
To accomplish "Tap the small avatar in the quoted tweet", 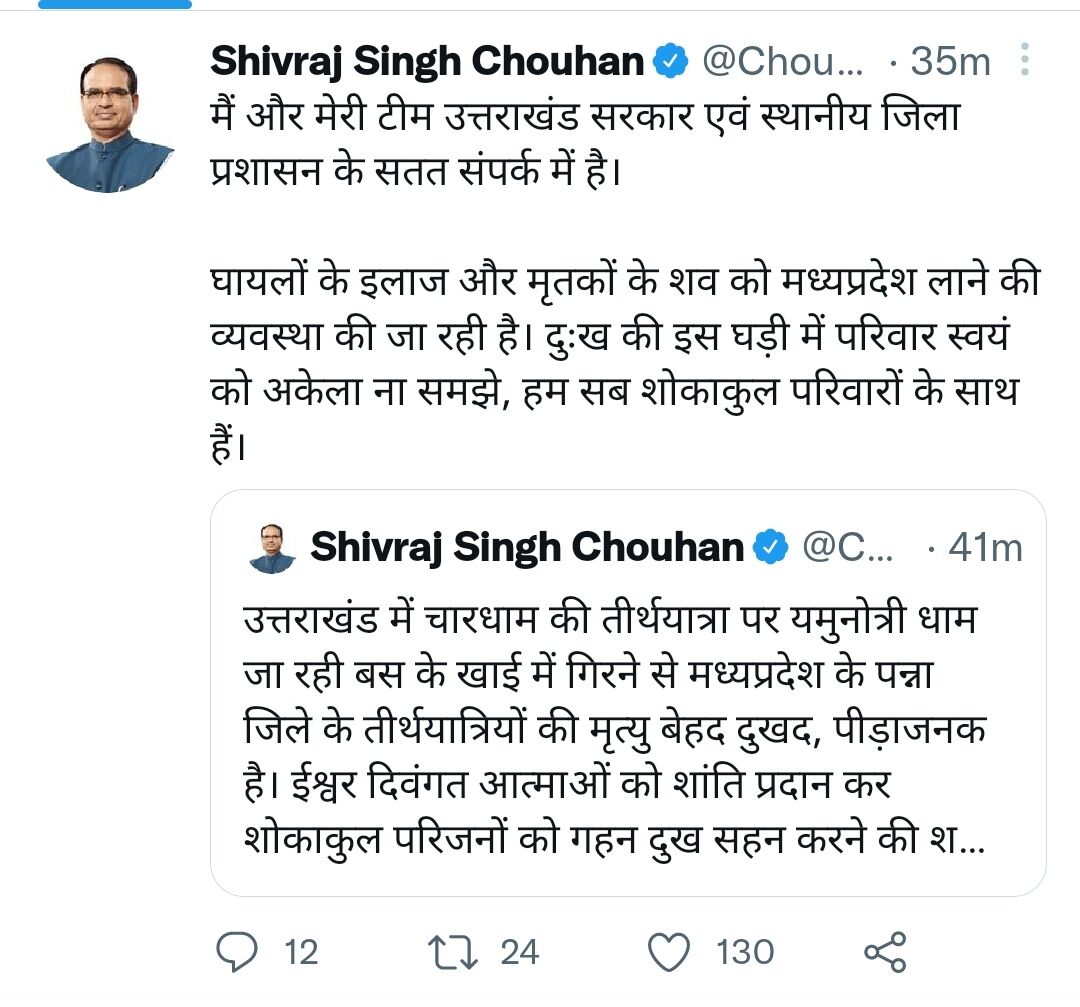I will [x=272, y=547].
